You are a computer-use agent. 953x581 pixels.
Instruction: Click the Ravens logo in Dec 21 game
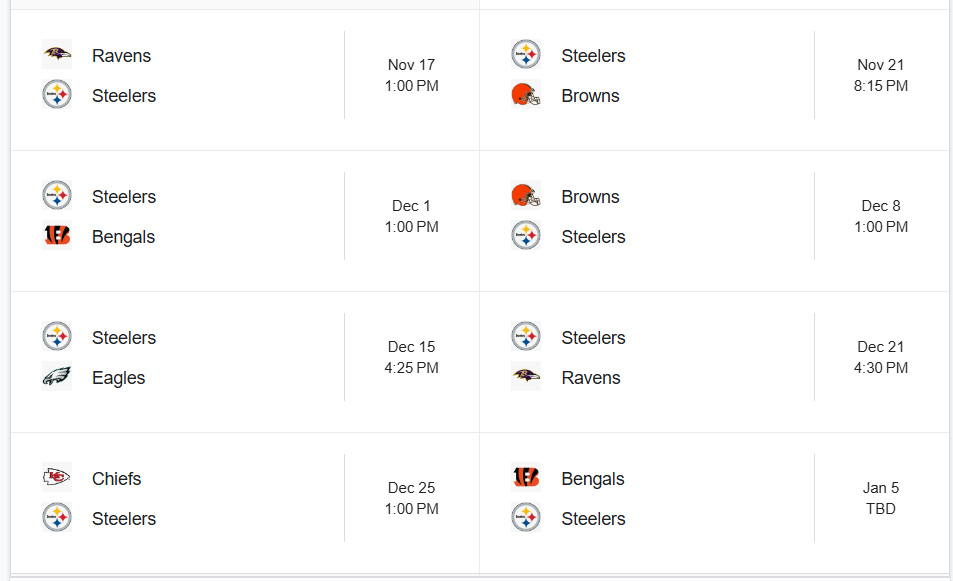pyautogui.click(x=526, y=377)
